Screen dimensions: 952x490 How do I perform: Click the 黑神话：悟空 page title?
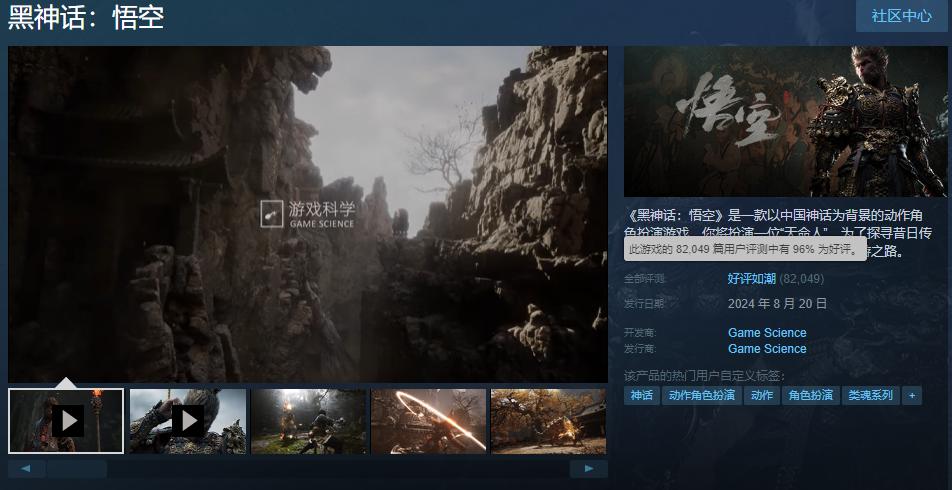point(86,18)
